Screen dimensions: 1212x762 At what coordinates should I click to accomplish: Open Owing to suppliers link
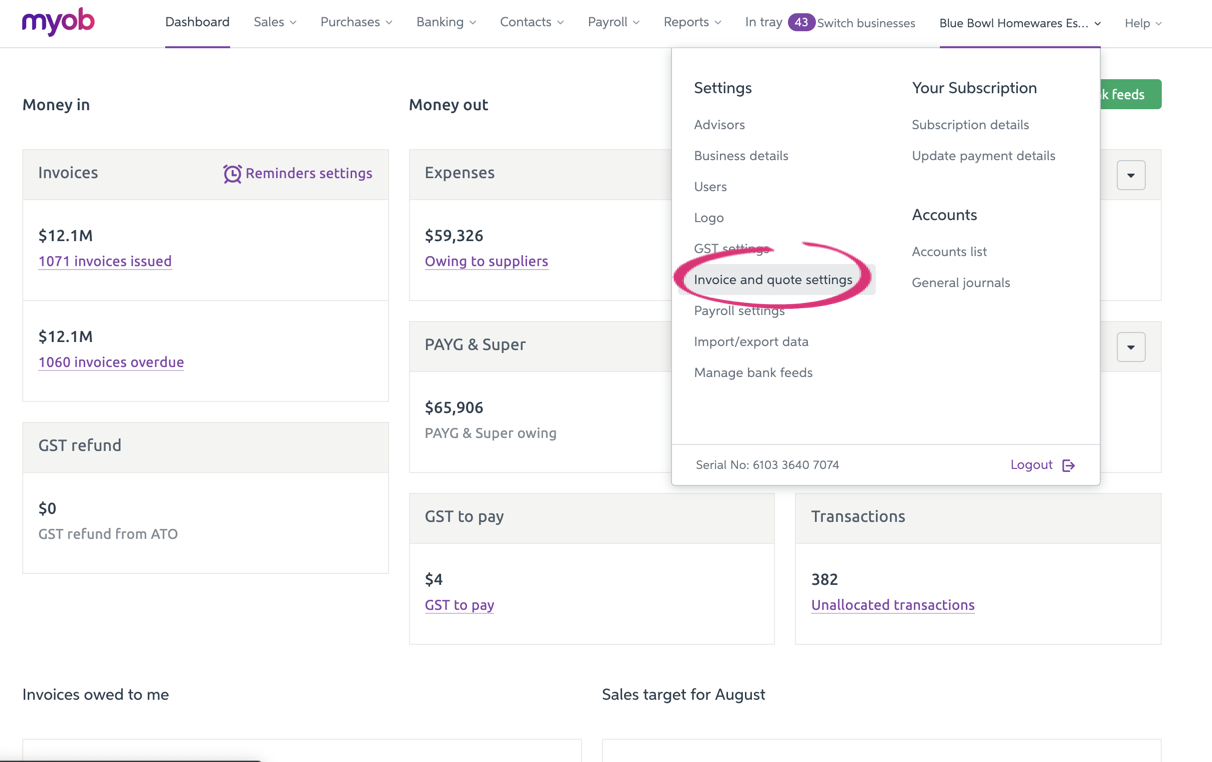pos(486,261)
